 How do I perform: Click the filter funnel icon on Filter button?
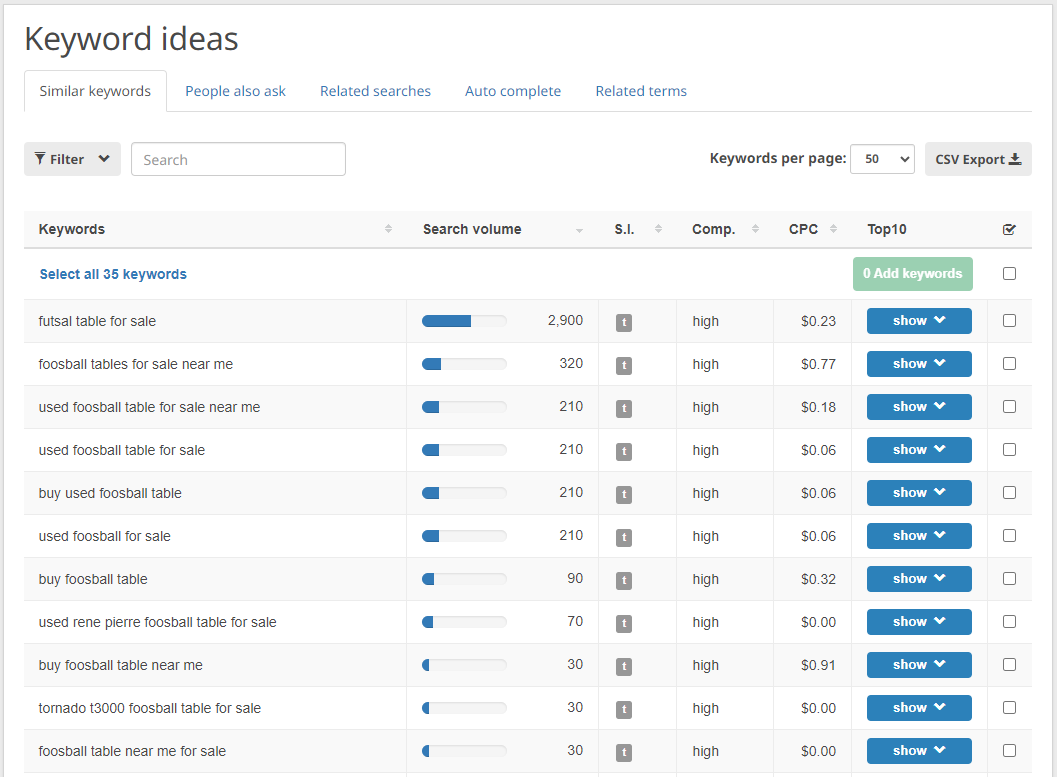(x=43, y=158)
